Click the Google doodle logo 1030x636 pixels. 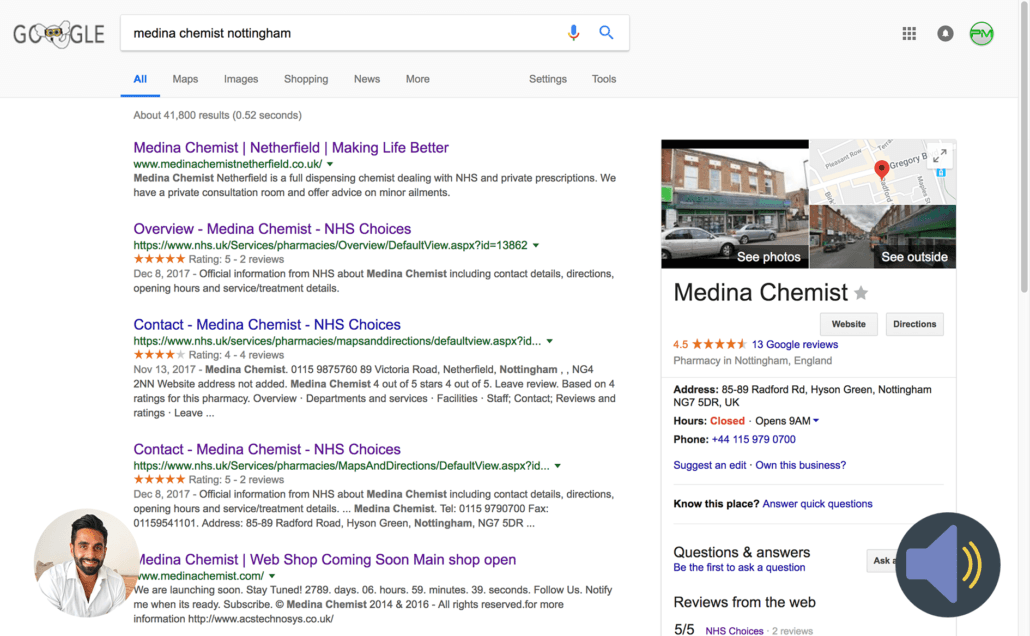click(59, 34)
